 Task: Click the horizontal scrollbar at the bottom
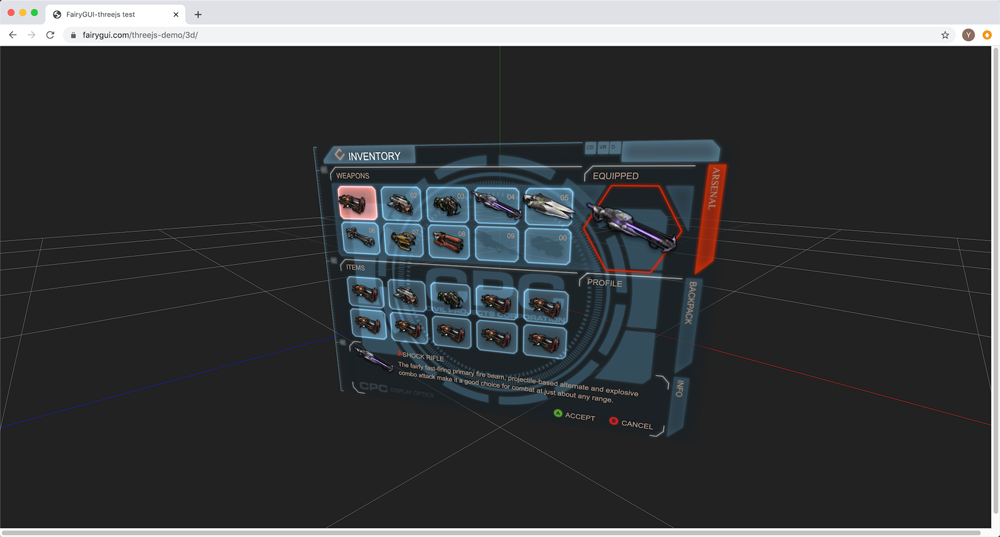click(490, 533)
